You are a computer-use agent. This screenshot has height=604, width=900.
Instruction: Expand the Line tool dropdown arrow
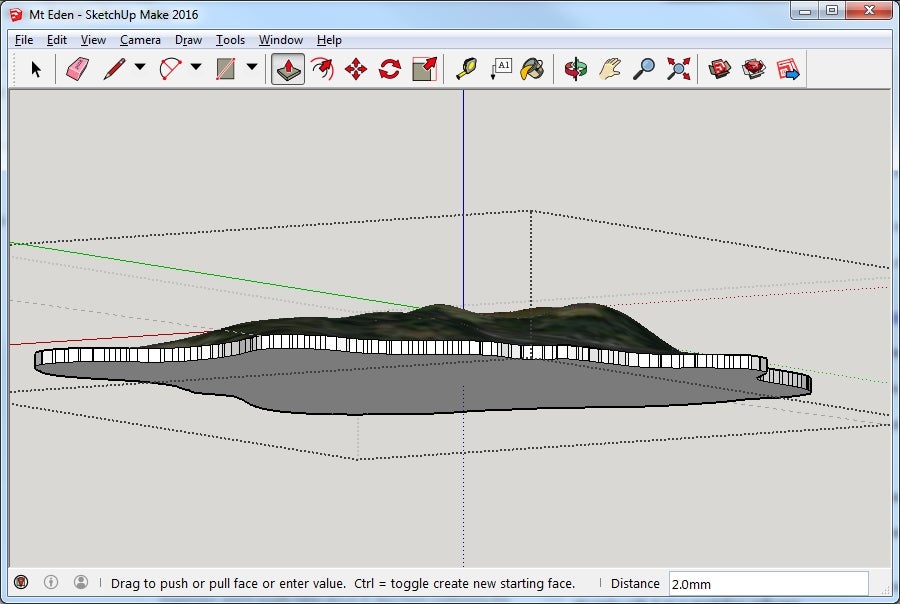[x=140, y=68]
